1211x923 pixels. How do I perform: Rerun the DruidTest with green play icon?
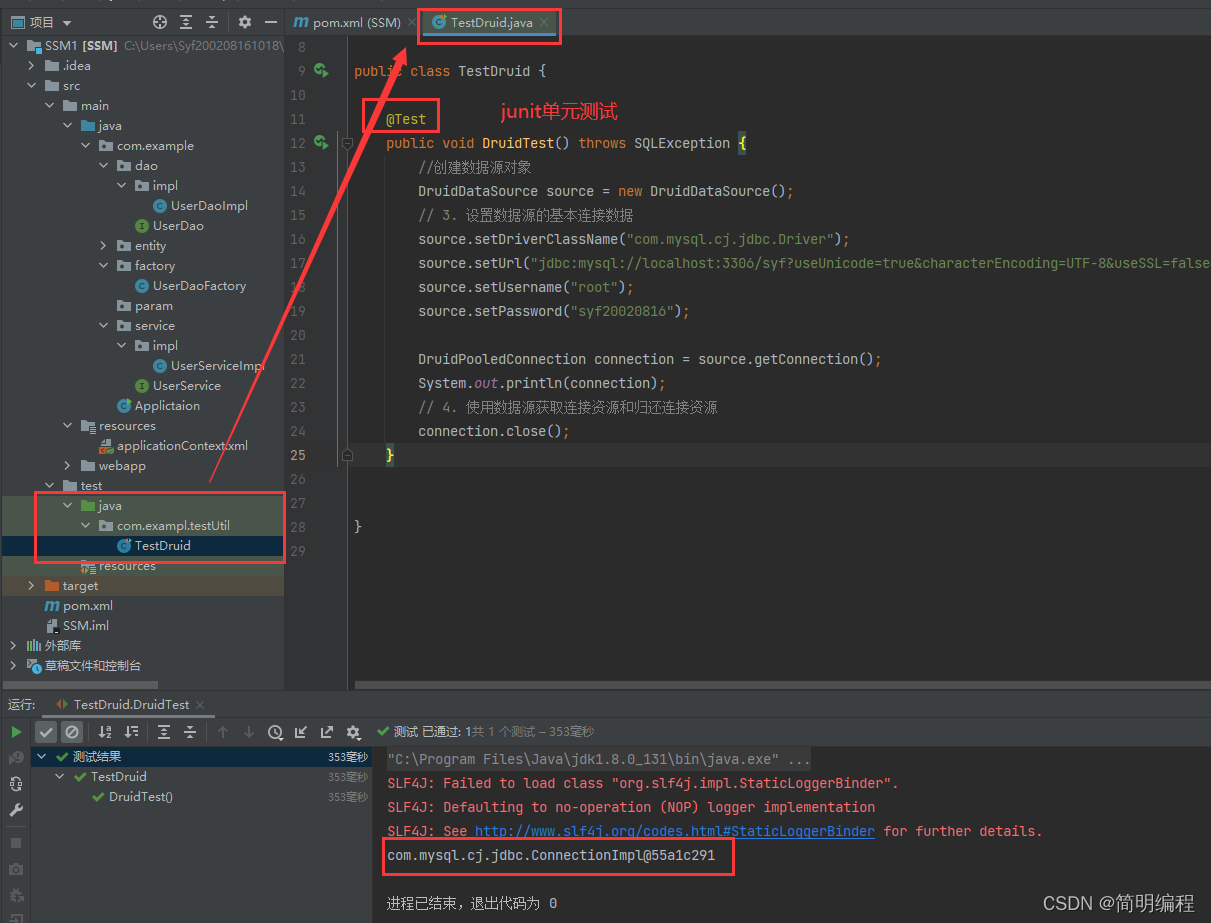[x=16, y=732]
